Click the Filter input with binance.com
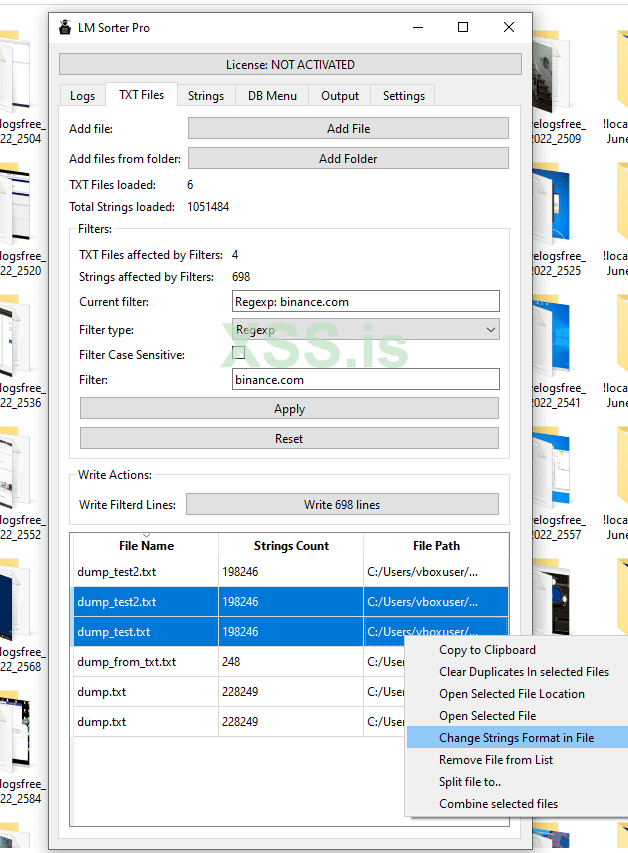628x853 pixels. click(366, 380)
